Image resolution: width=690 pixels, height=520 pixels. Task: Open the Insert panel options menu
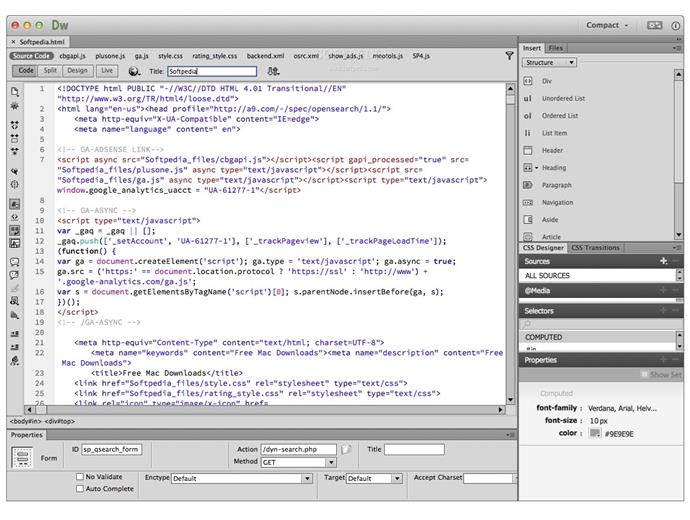coord(676,48)
